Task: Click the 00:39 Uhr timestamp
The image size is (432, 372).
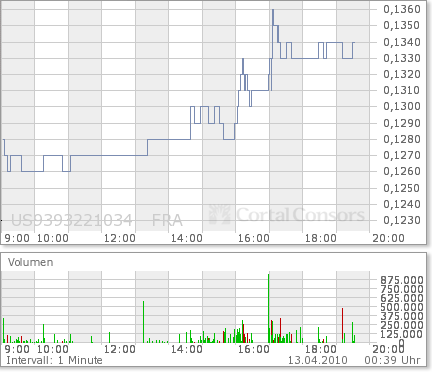Action: point(392,360)
